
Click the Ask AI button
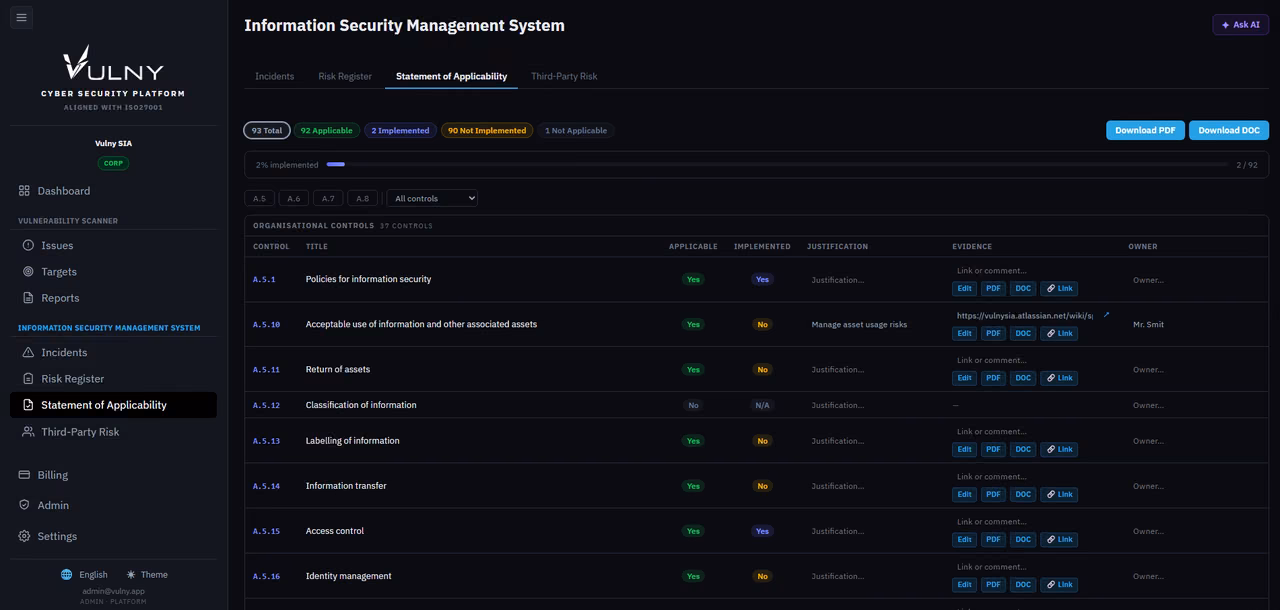click(1240, 25)
